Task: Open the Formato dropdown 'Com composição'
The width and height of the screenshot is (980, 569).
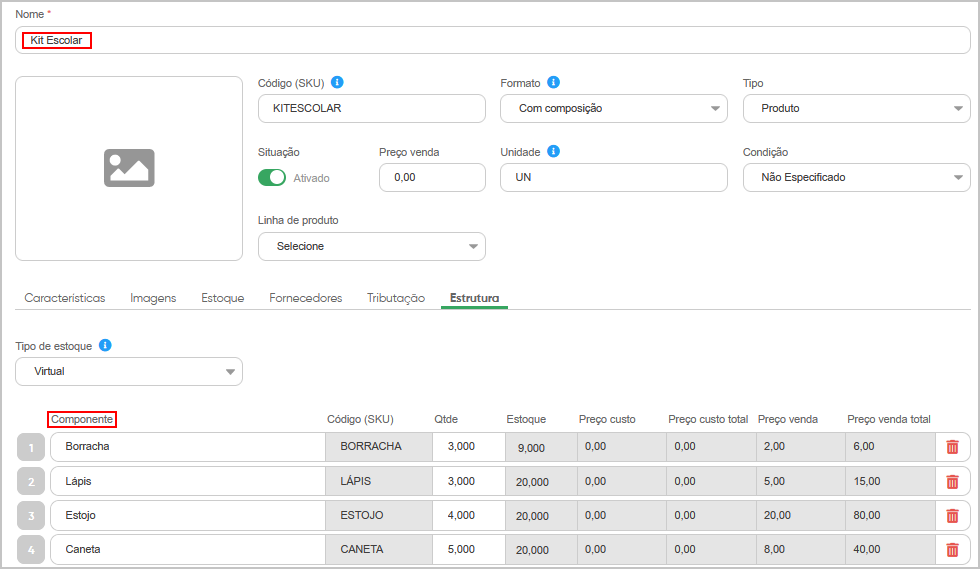Action: pyautogui.click(x=614, y=108)
